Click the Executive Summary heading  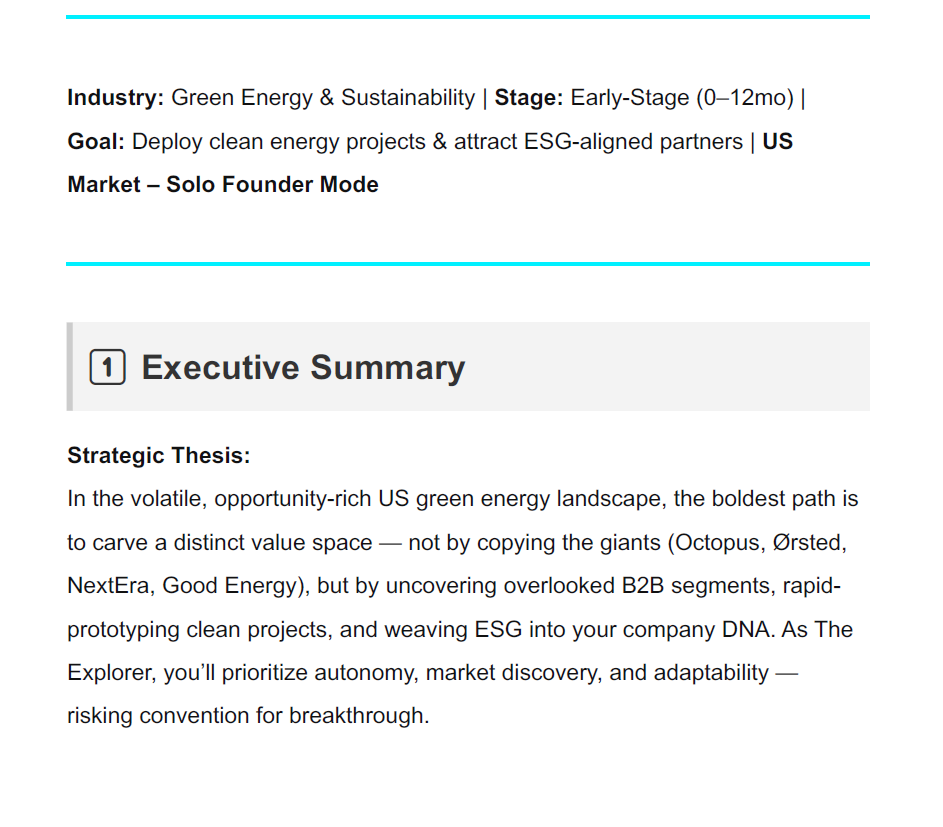[303, 367]
